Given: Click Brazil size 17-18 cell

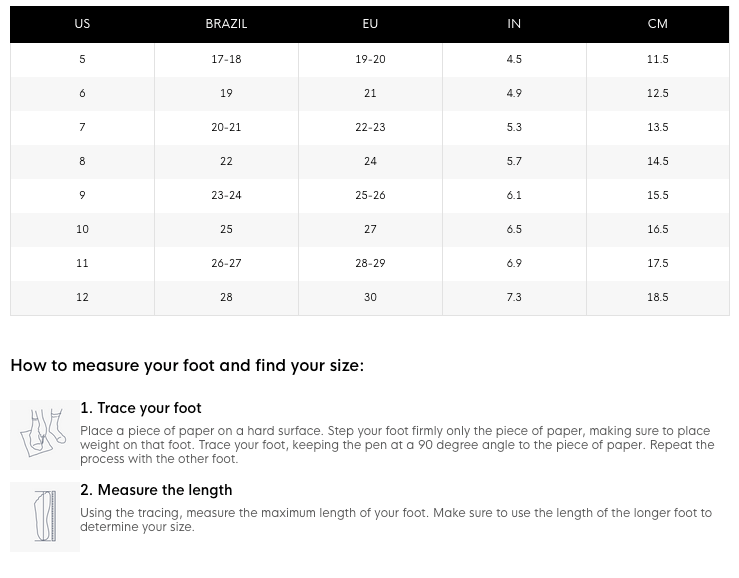Looking at the screenshot, I should (x=226, y=59).
